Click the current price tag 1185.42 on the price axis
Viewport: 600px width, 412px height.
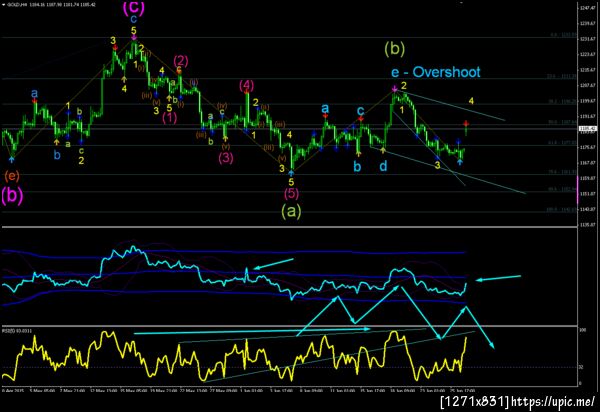tap(586, 129)
